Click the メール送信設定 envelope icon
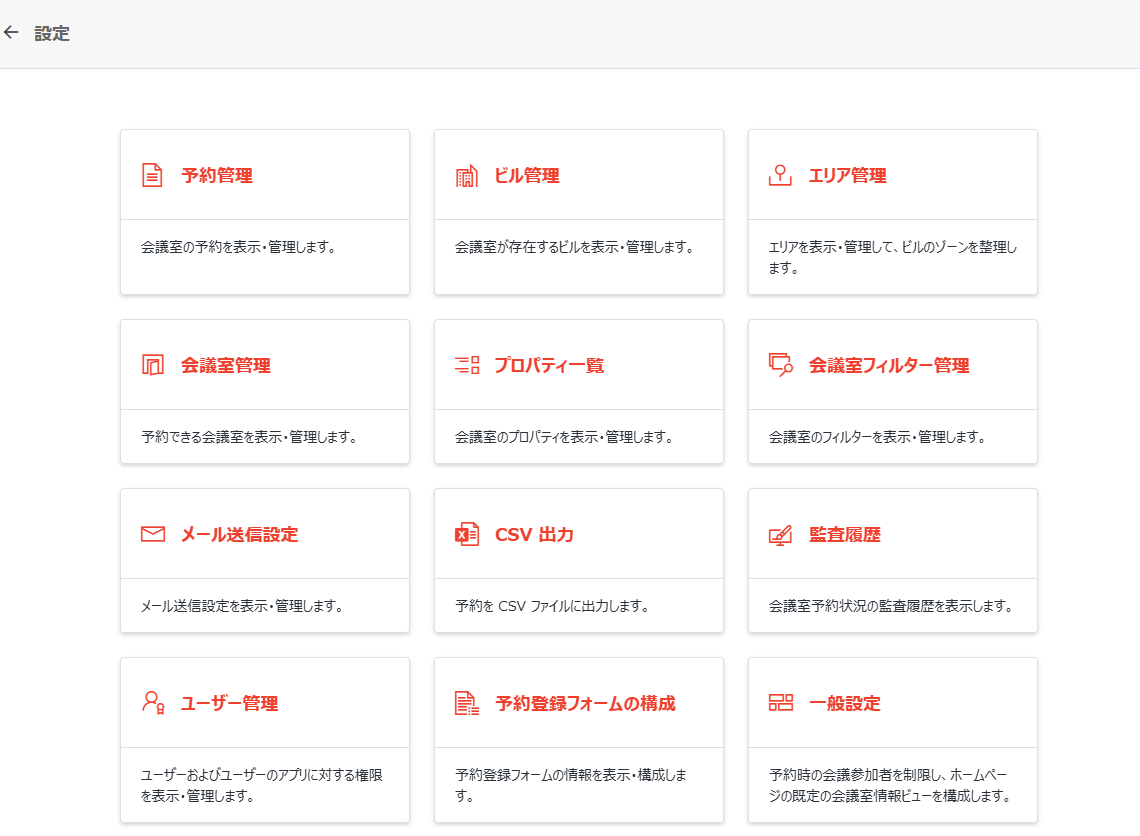 153,534
